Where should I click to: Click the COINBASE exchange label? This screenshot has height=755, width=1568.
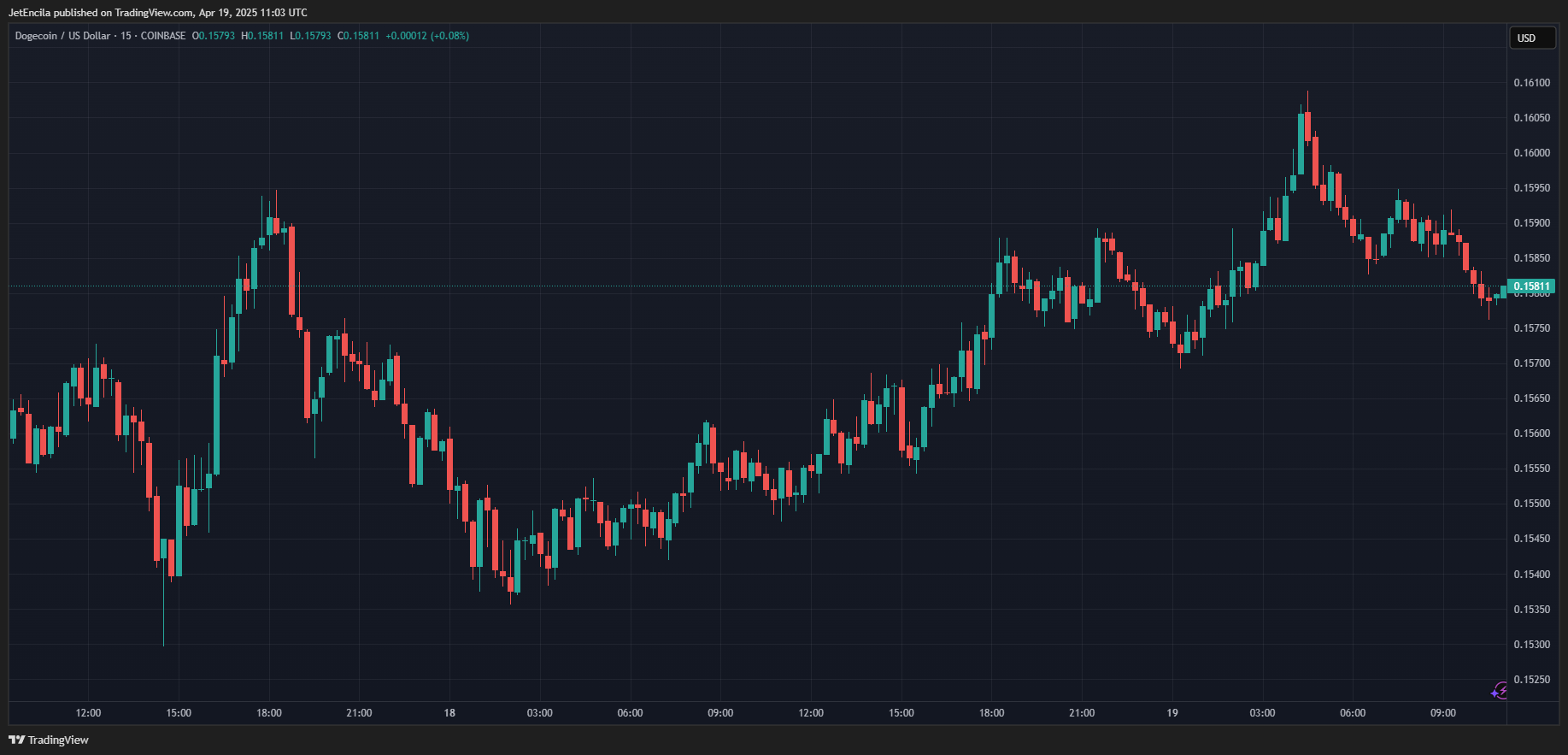coord(162,36)
